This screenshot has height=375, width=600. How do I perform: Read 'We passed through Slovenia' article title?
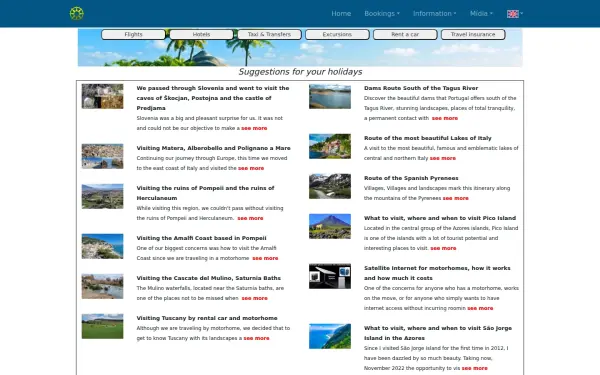(213, 98)
